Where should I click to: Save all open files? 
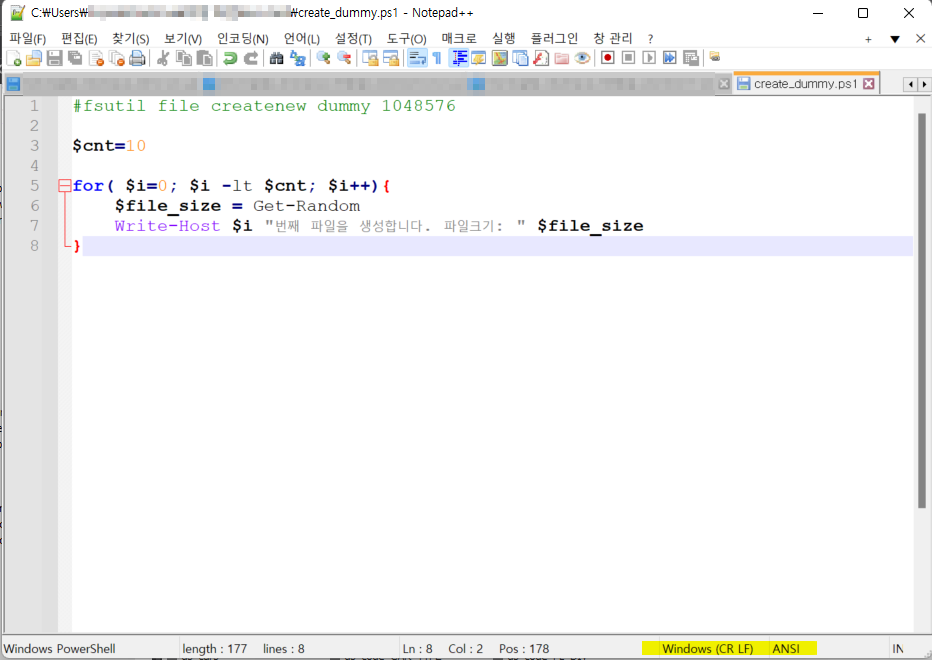point(75,58)
